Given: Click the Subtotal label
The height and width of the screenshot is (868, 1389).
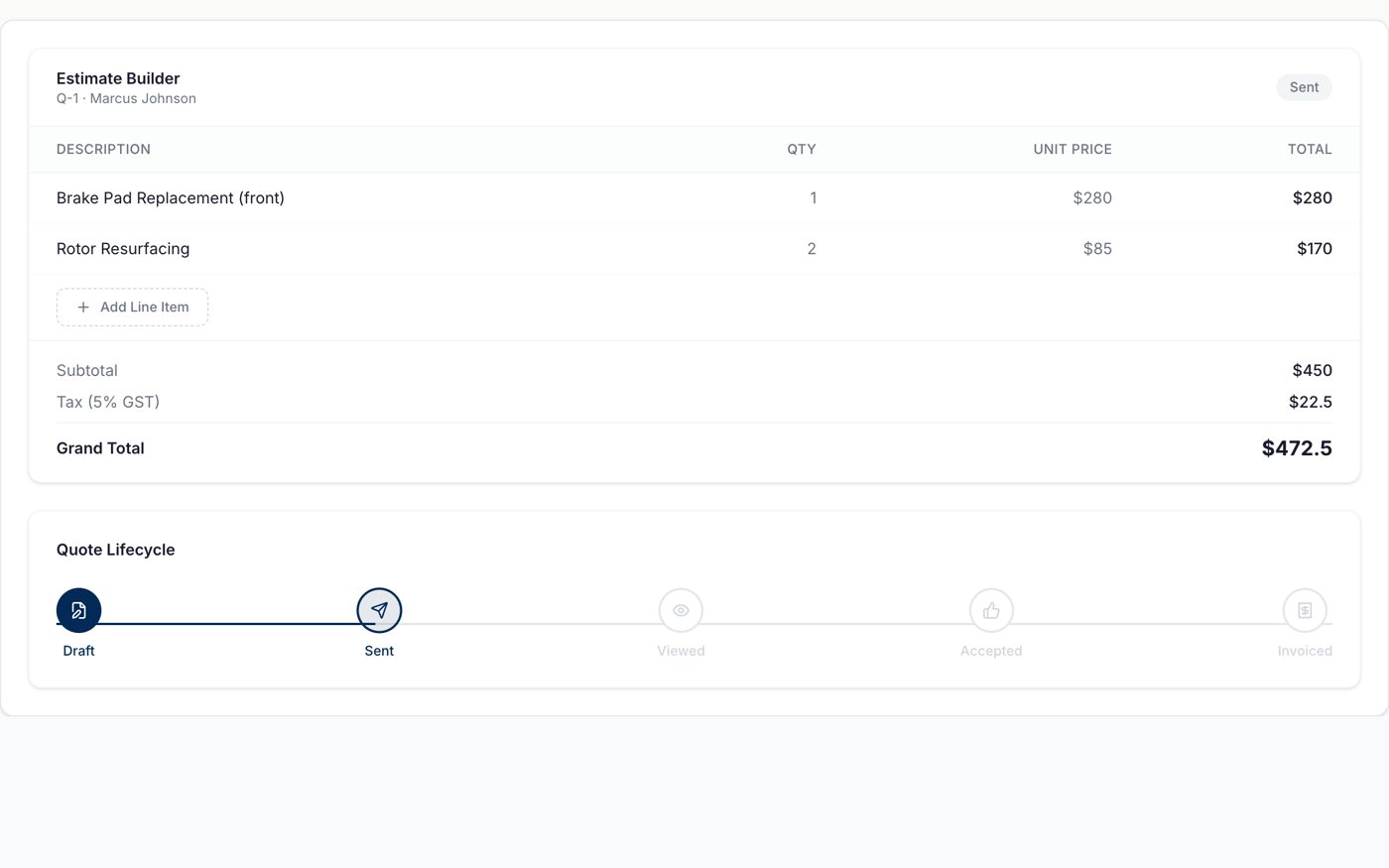Looking at the screenshot, I should coord(87,371).
